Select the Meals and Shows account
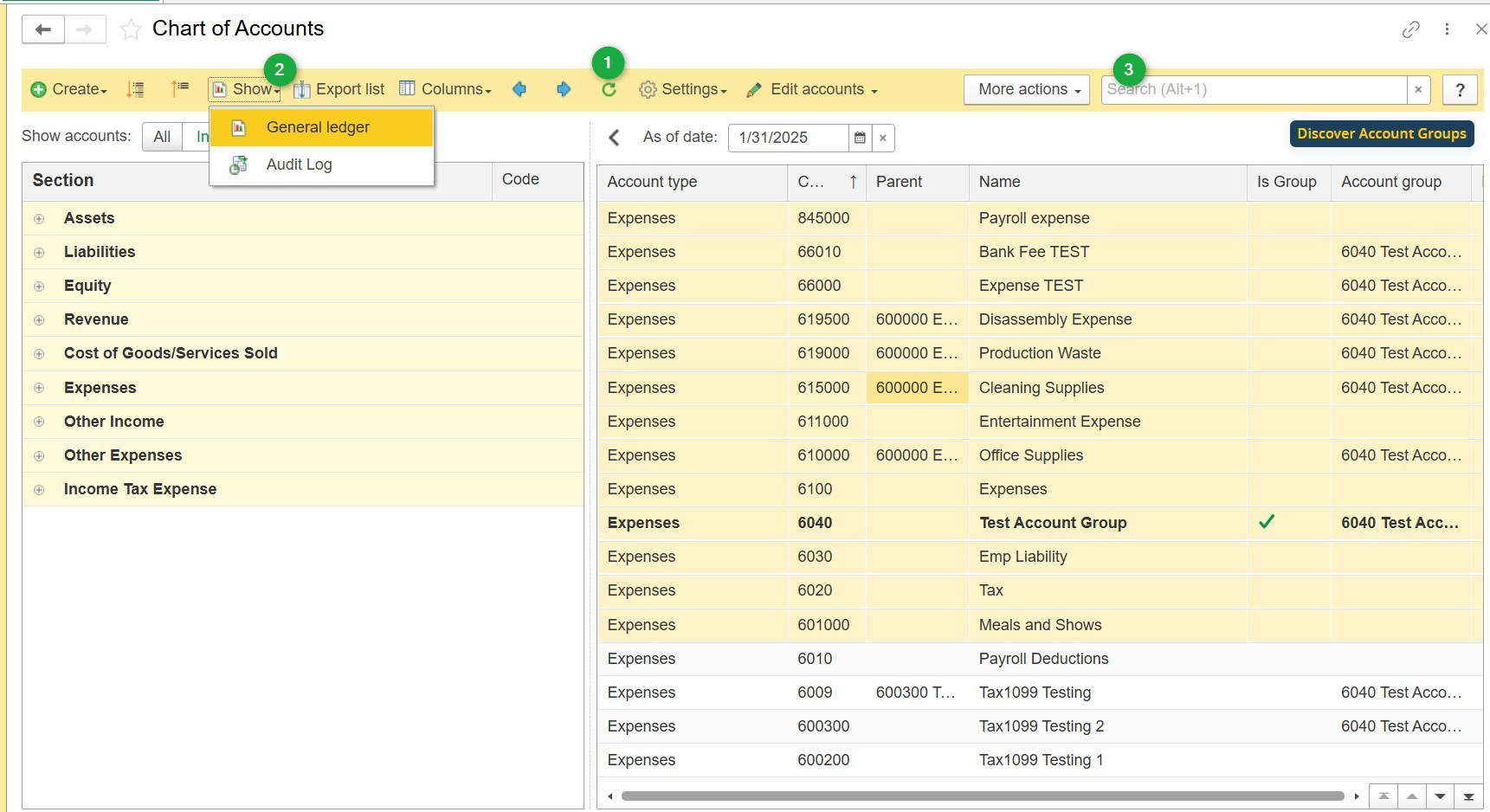This screenshot has width=1490, height=812. click(1040, 625)
